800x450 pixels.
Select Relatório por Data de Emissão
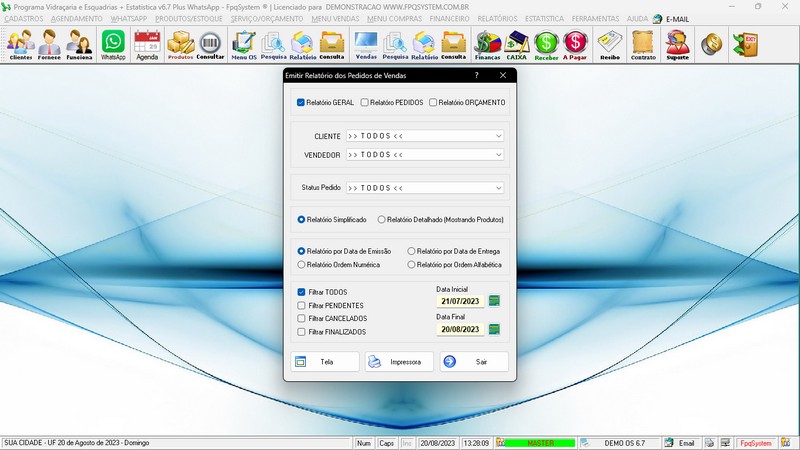301,251
